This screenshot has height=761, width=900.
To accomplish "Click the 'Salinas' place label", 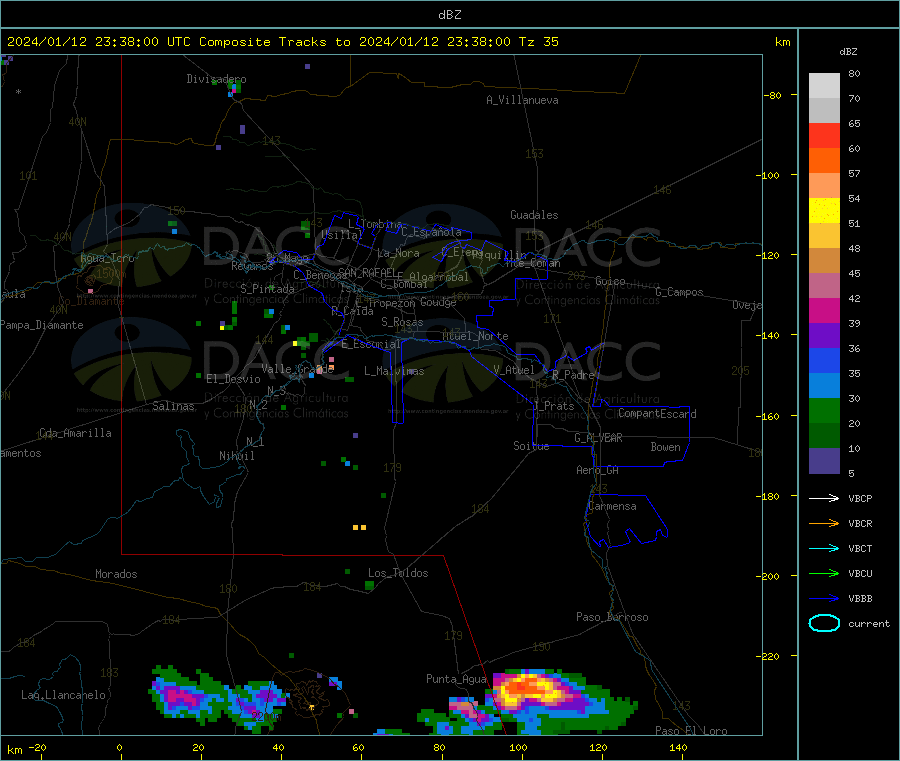I will pyautogui.click(x=173, y=406).
